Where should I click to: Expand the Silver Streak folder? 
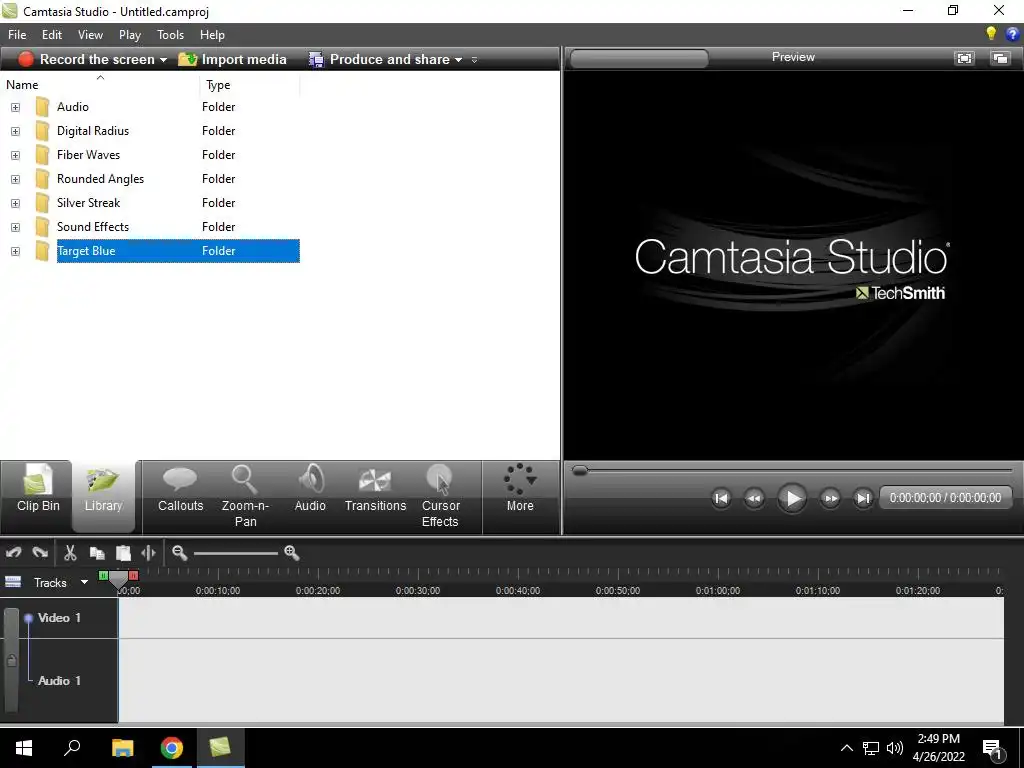click(x=15, y=203)
